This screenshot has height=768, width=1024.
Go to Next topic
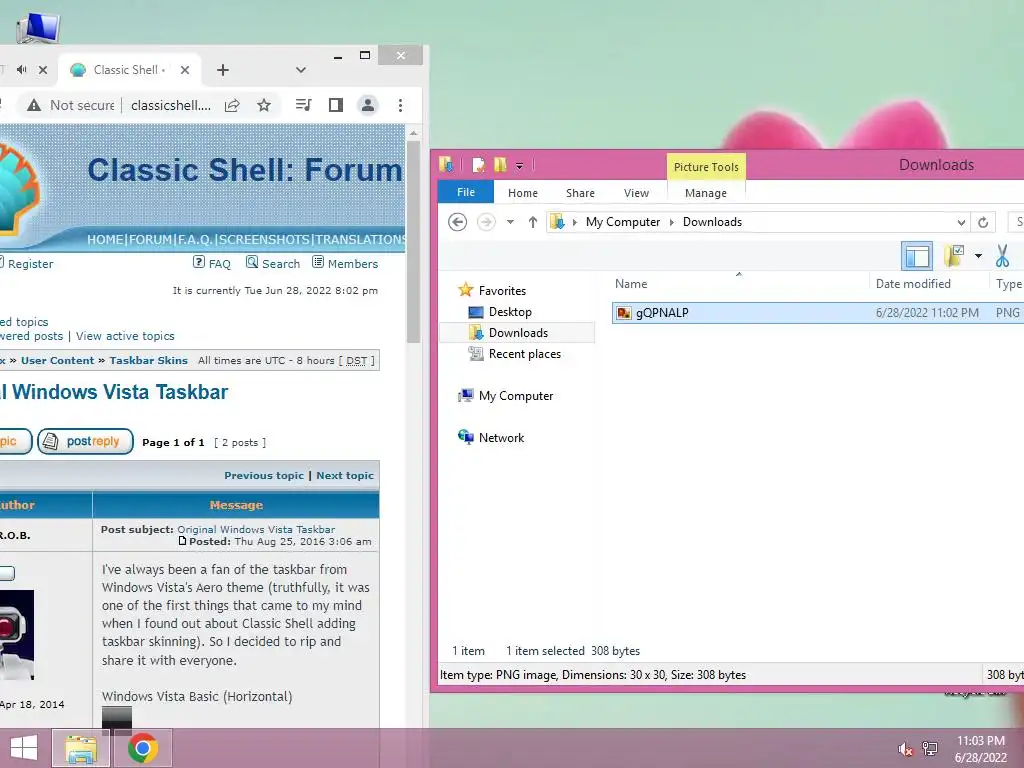point(345,475)
